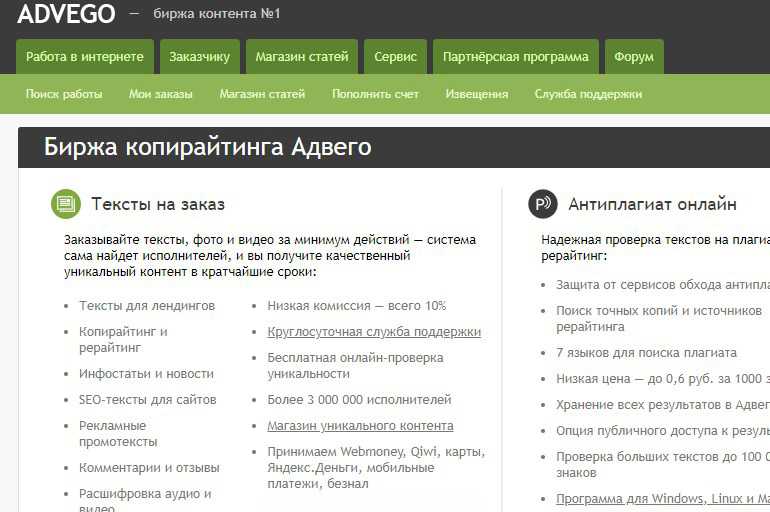Click the Надежная проверка текстов paragraph

coord(656,248)
